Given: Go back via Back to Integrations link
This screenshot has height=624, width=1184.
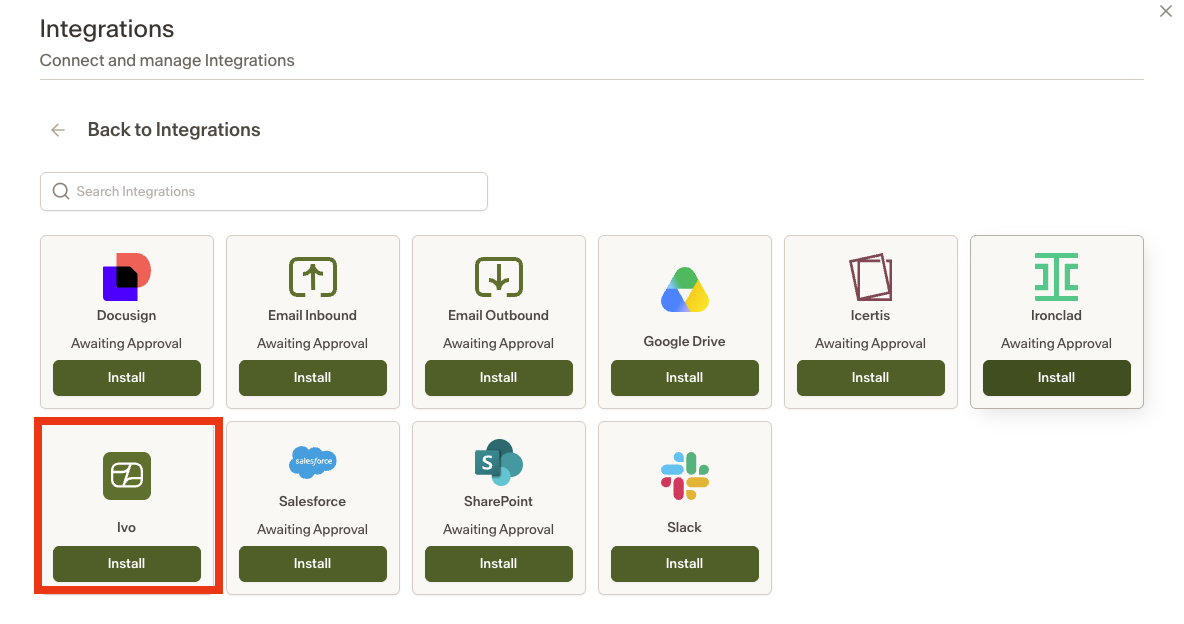Looking at the screenshot, I should (174, 130).
